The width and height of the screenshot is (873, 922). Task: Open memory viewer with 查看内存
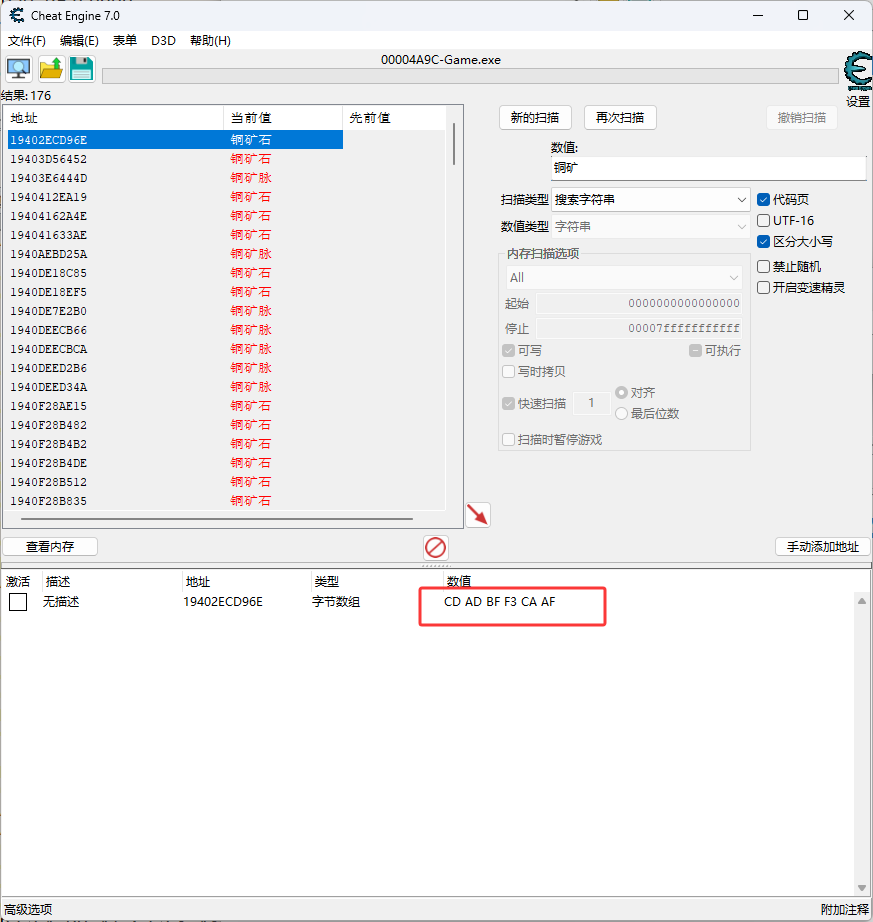click(50, 547)
